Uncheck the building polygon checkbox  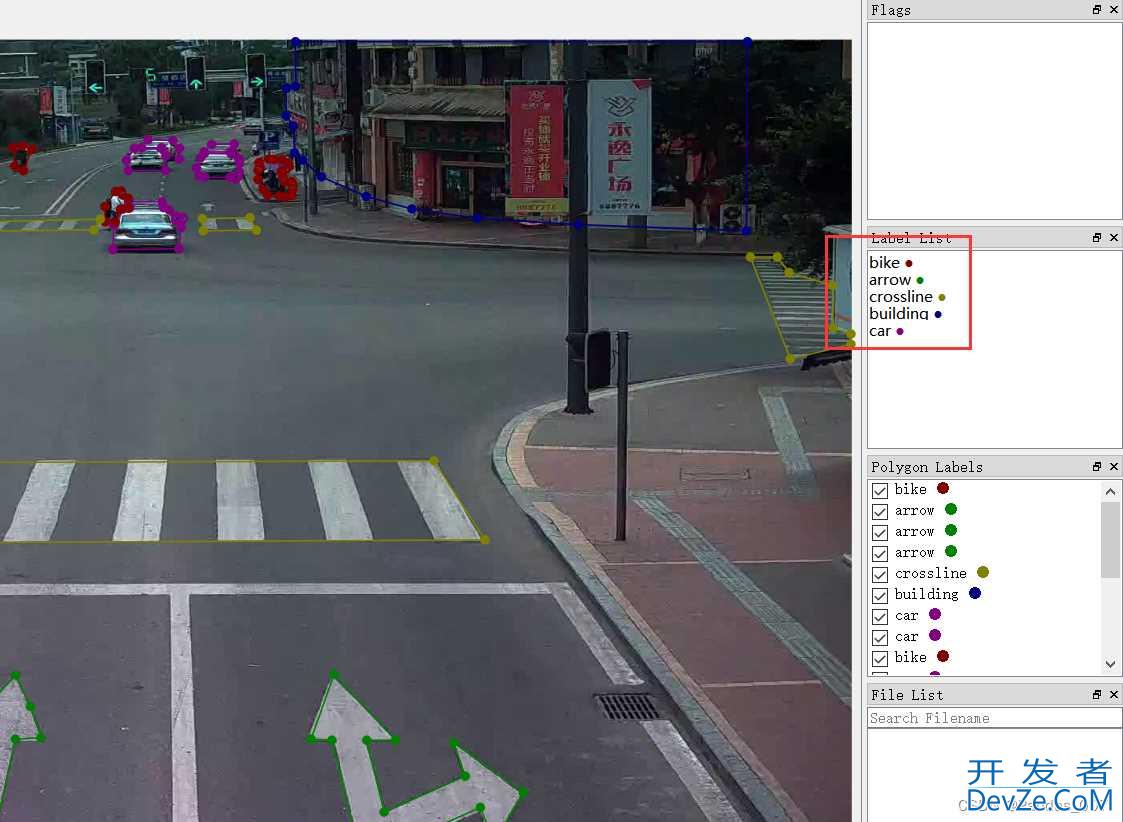879,595
